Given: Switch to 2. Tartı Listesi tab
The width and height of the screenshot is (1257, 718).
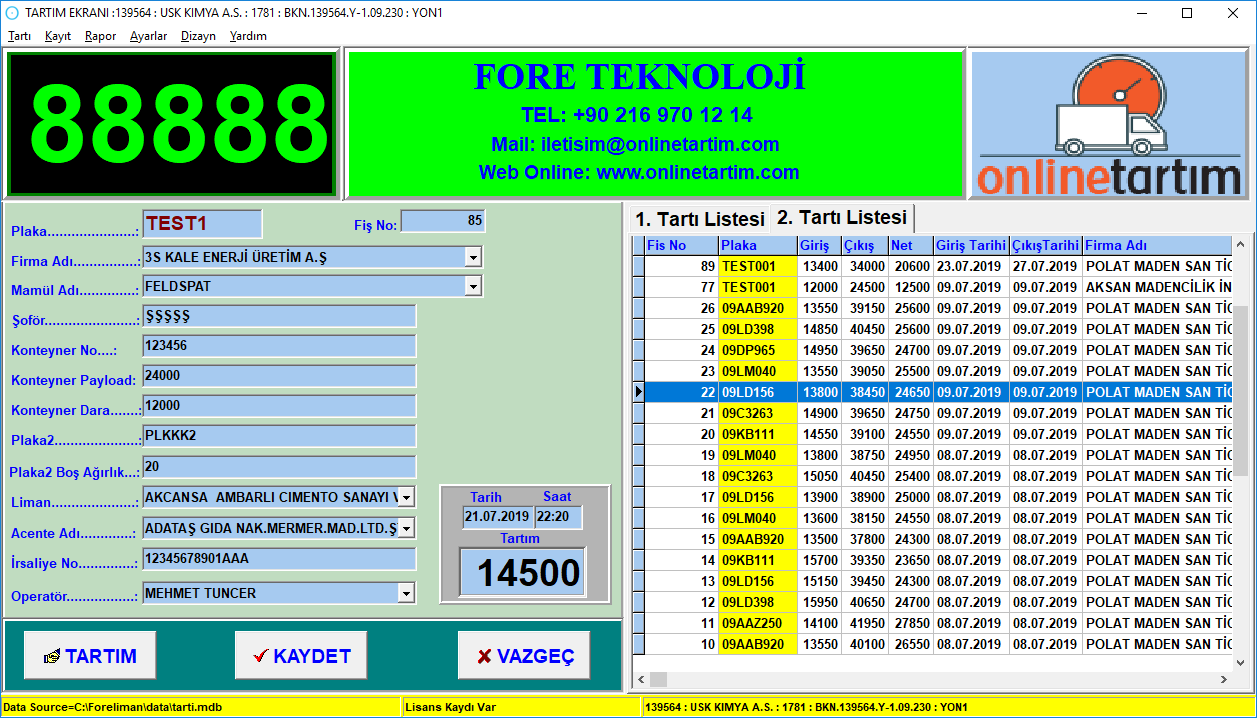Looking at the screenshot, I should (842, 217).
